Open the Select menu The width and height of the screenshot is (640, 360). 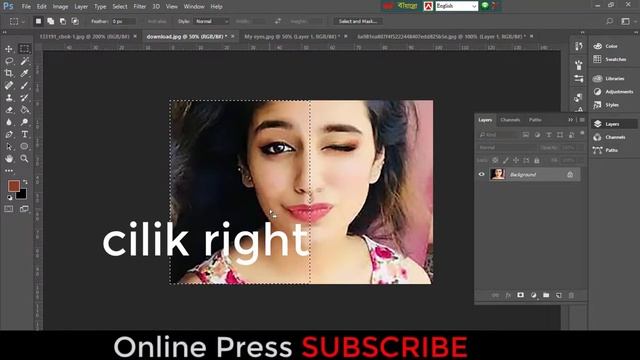tap(120, 7)
